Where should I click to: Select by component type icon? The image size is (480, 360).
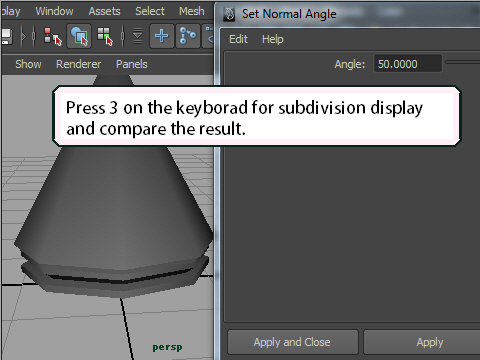tap(105, 36)
